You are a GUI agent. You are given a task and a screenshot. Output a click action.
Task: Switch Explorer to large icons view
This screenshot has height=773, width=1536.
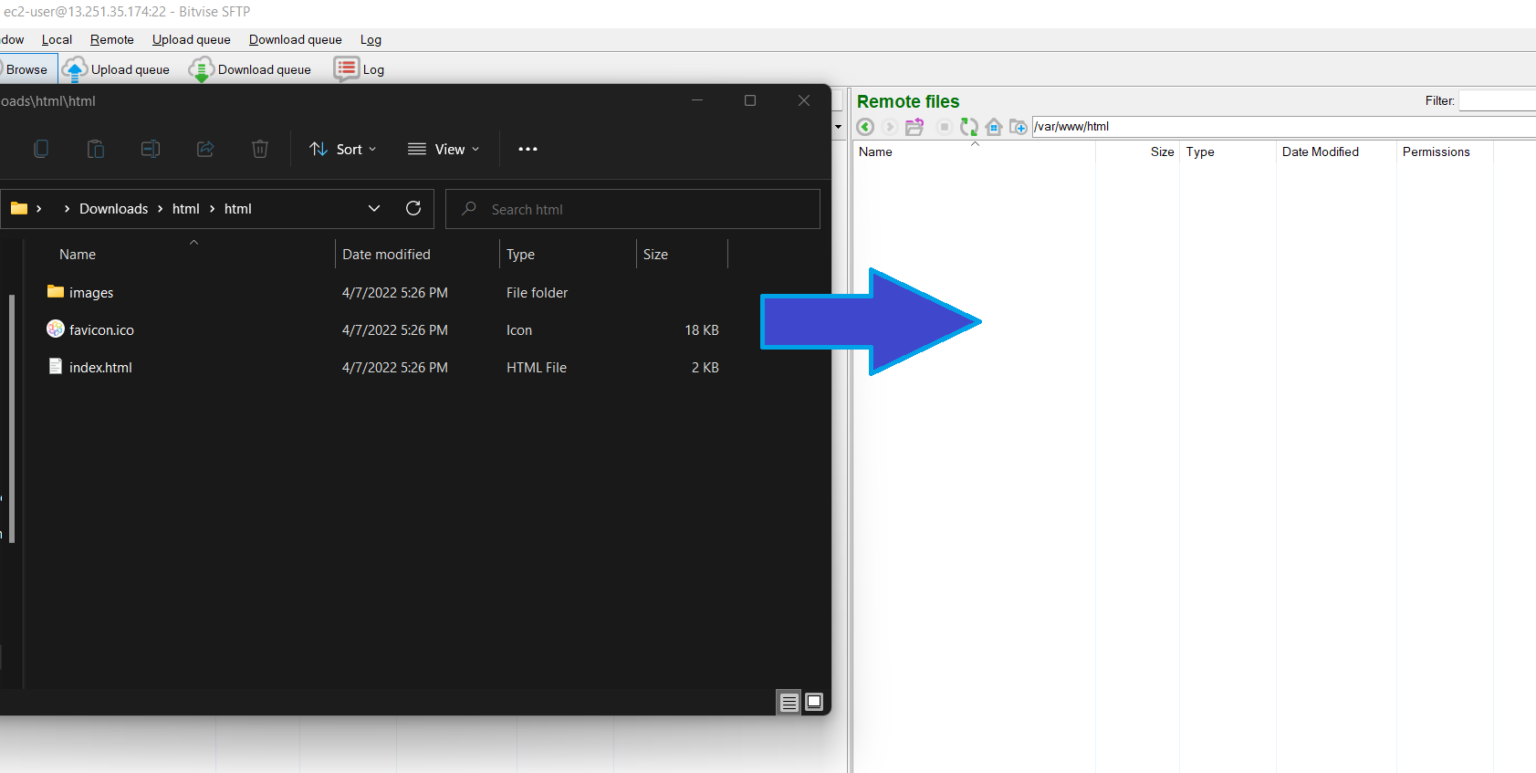pos(814,702)
